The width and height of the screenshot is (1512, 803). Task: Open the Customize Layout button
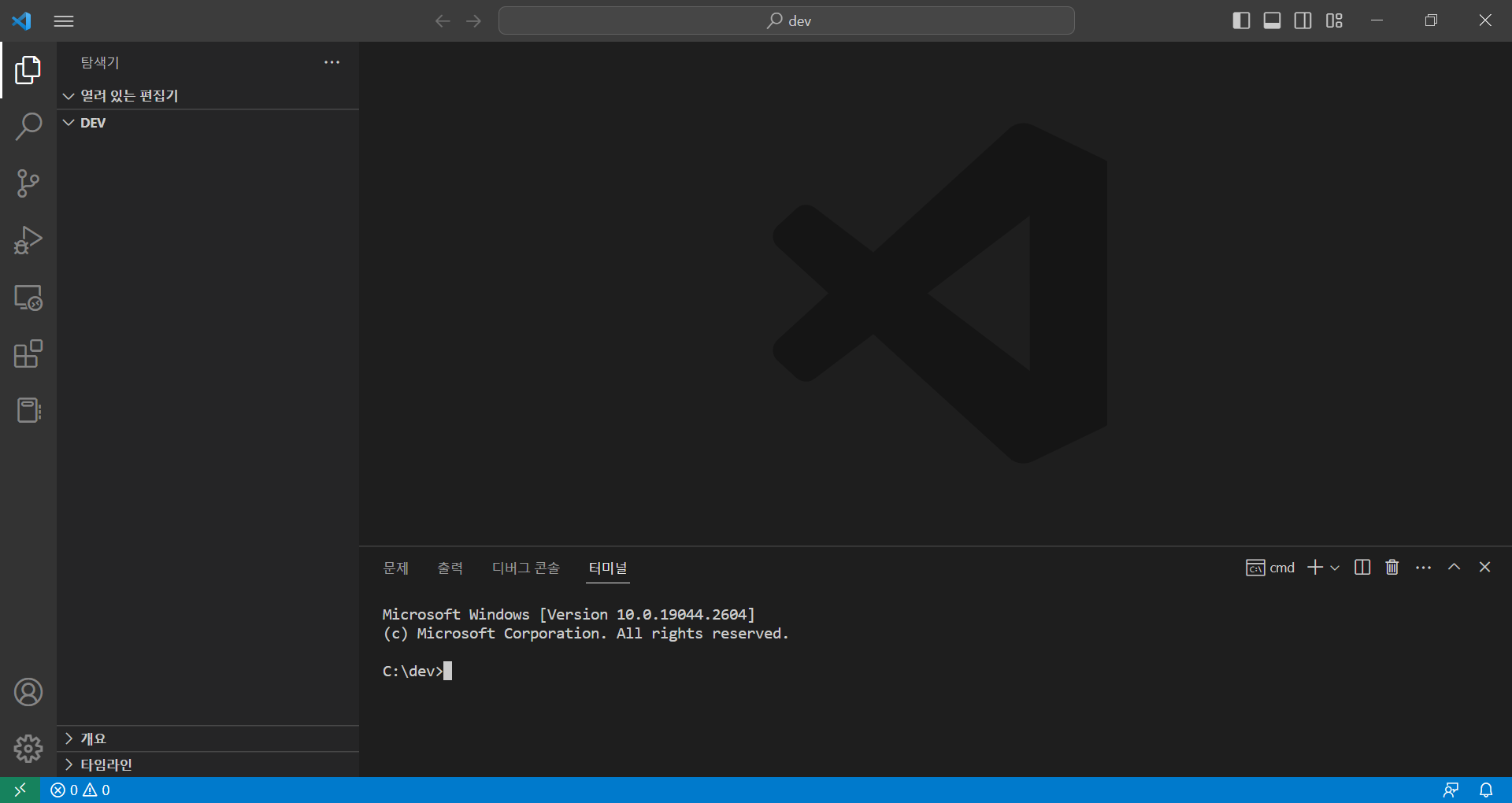pos(1334,20)
